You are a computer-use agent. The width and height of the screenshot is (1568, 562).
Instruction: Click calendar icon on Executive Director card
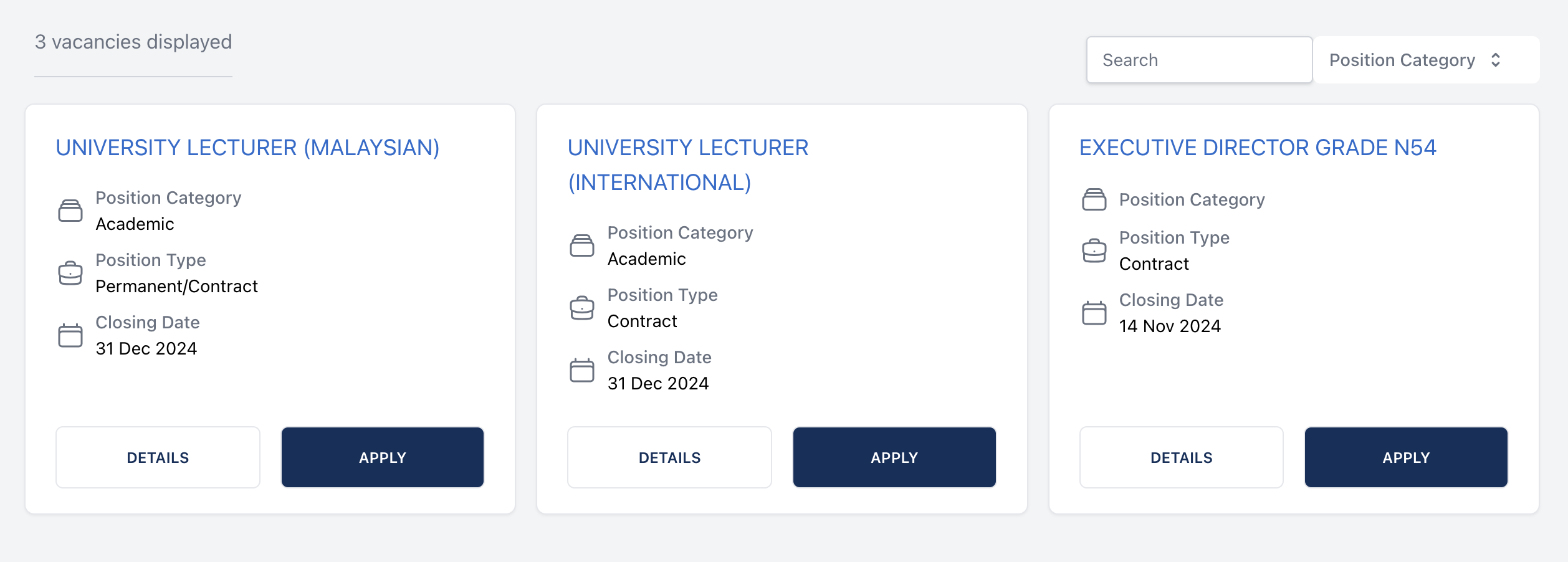(x=1094, y=313)
